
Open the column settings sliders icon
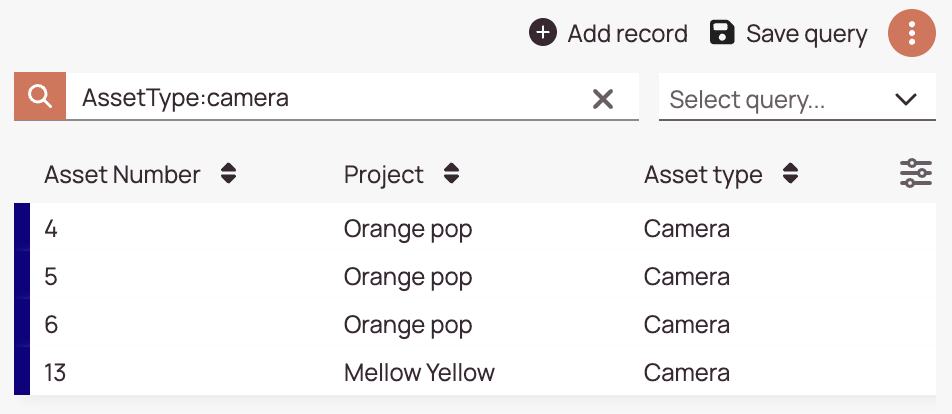click(916, 174)
